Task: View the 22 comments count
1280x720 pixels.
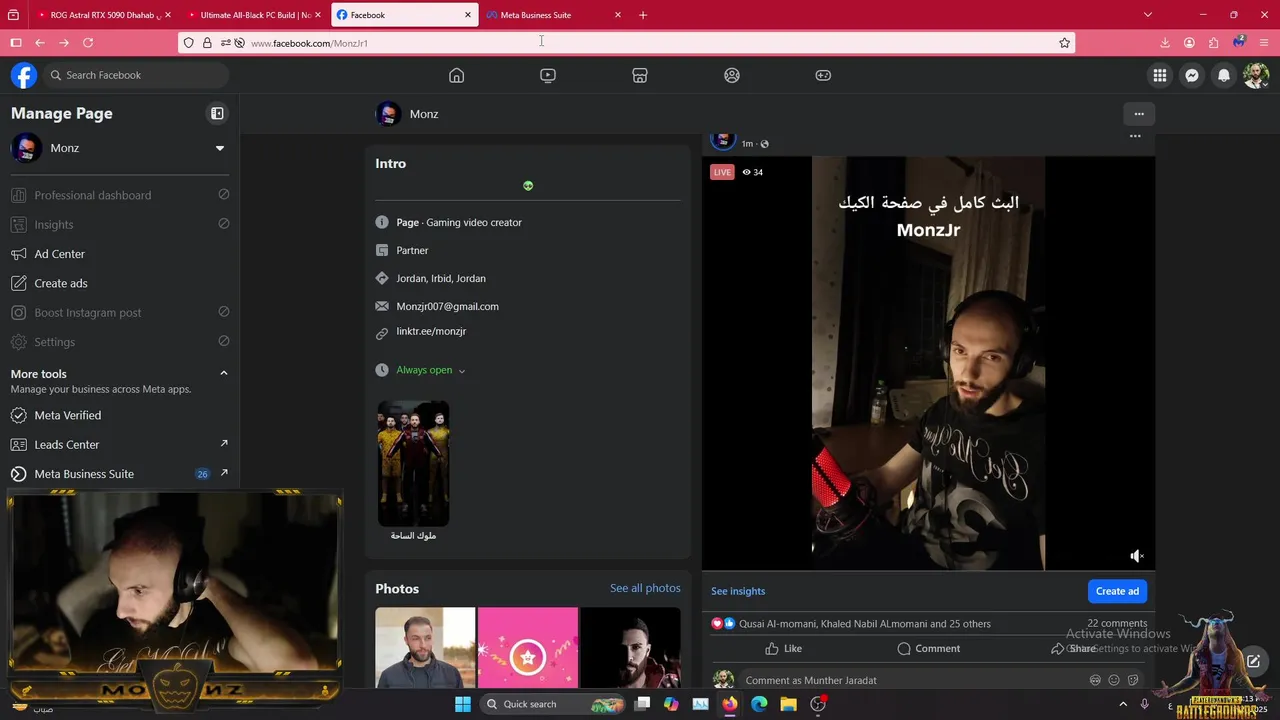Action: coord(1117,623)
